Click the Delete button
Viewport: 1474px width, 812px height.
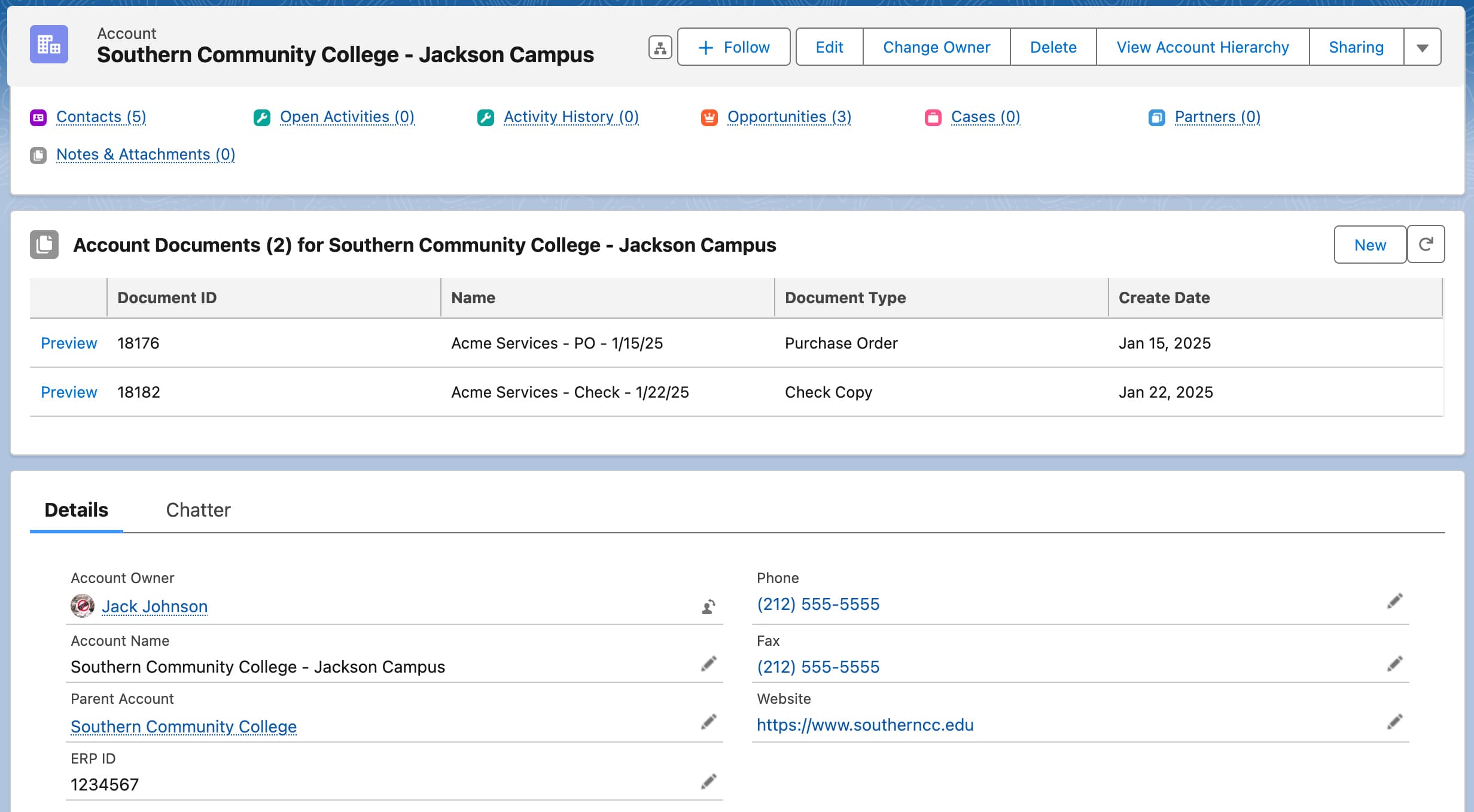click(1053, 47)
